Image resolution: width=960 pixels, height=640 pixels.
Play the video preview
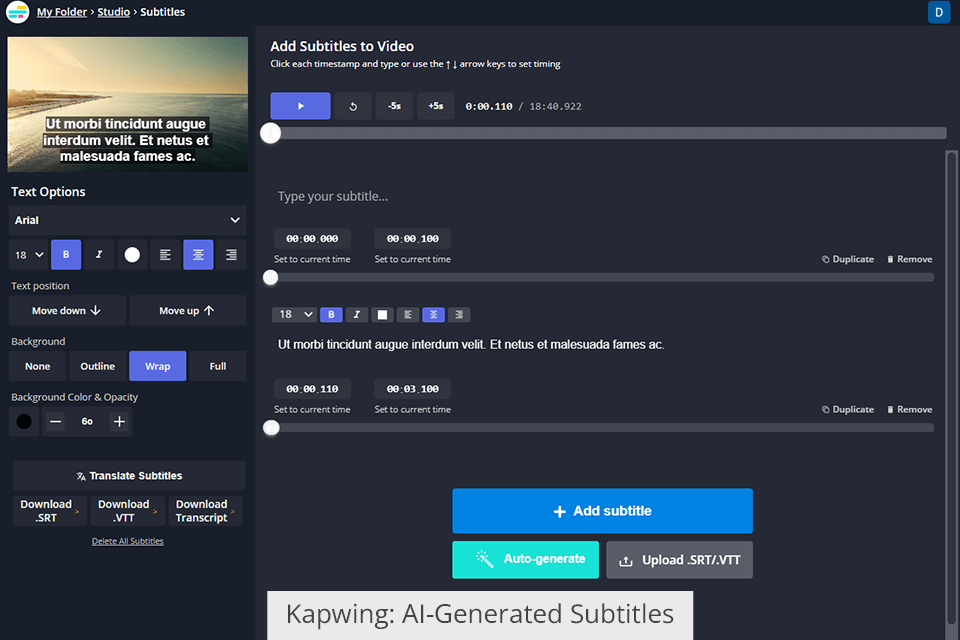(x=300, y=106)
